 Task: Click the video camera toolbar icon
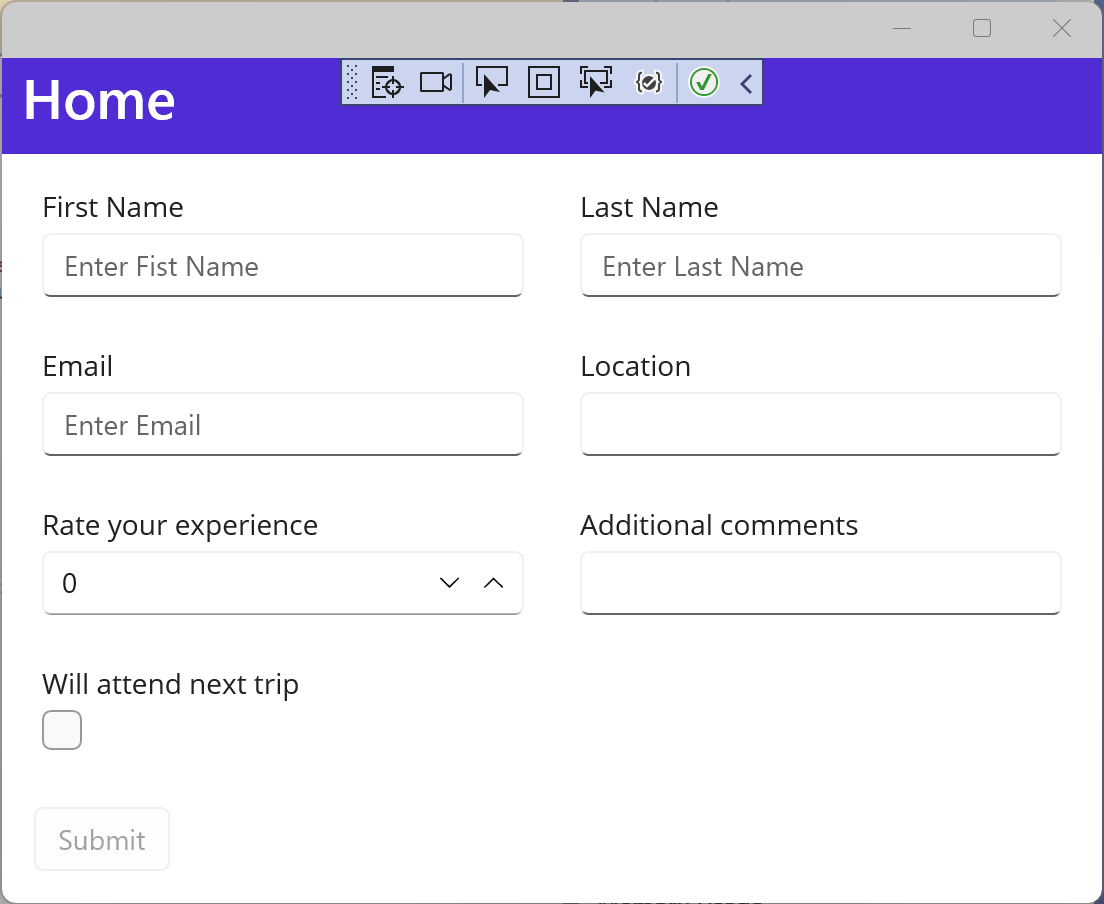(436, 82)
